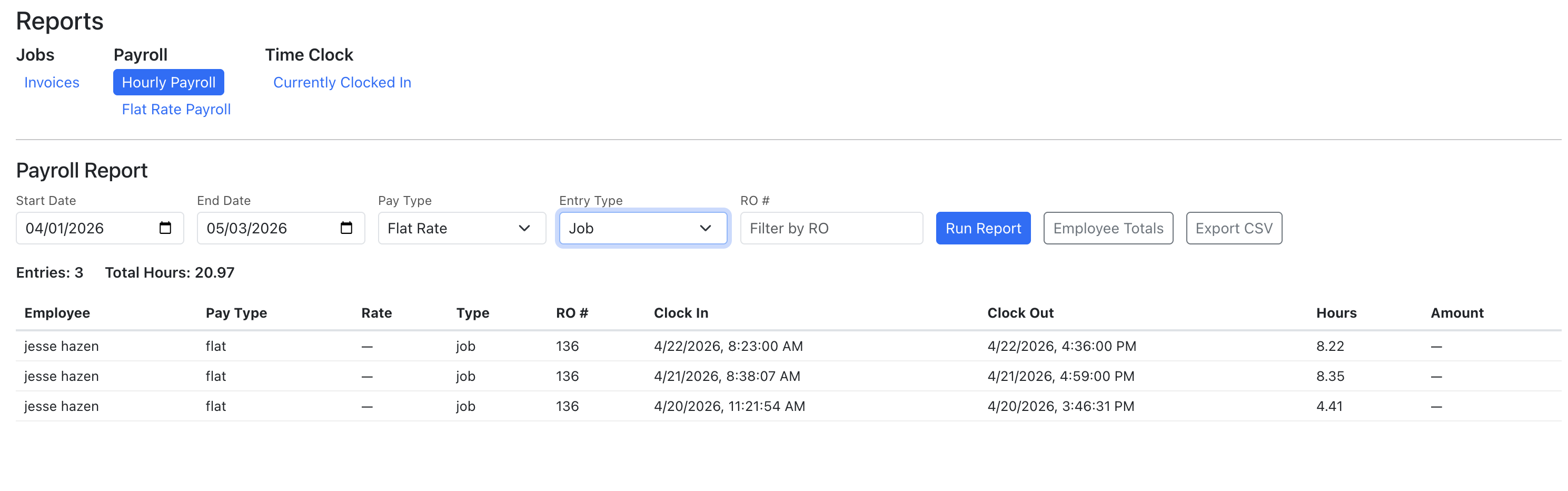Click the Clock In column header
The image size is (1568, 491).
(x=681, y=312)
